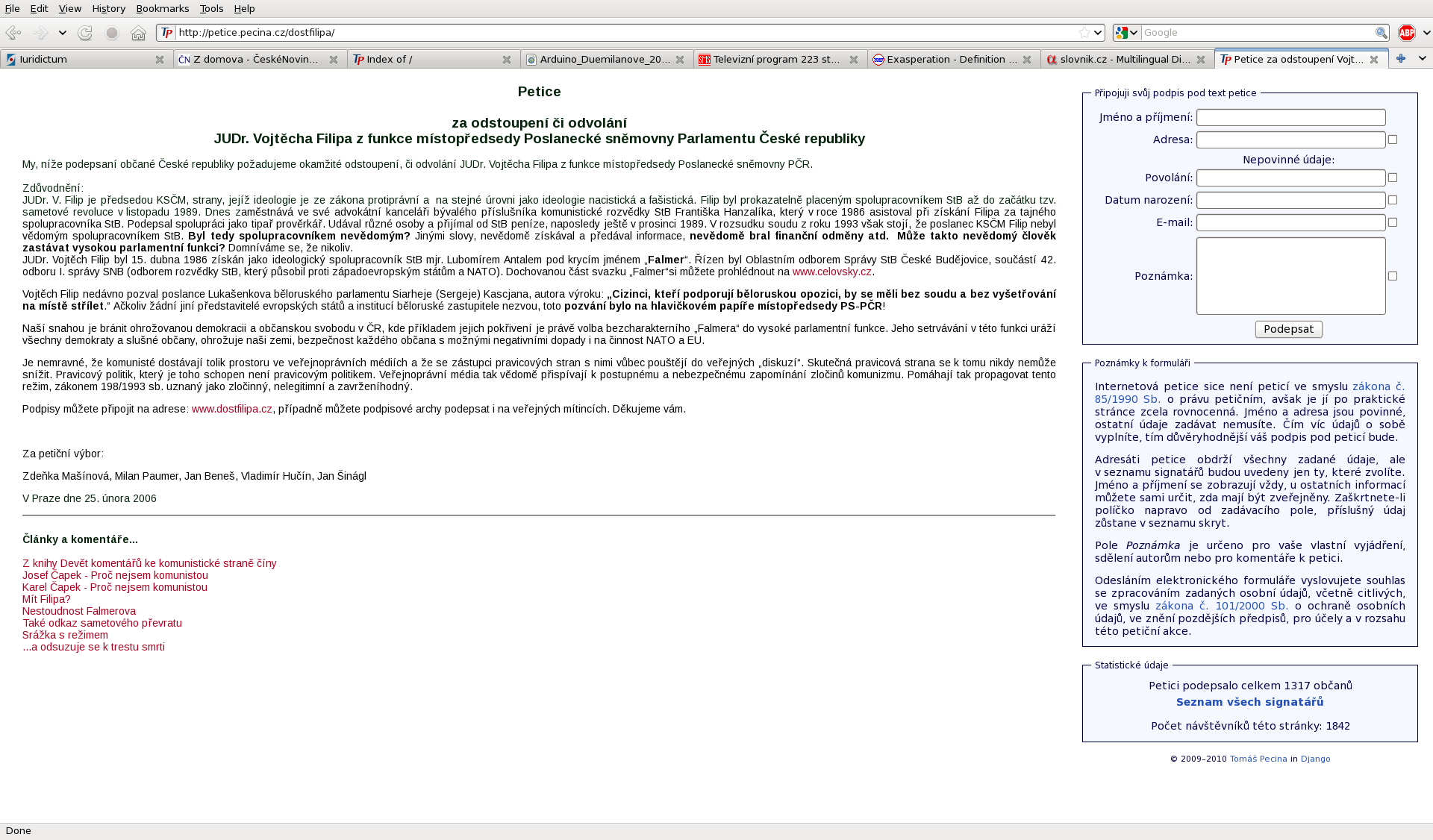Bookmark the page with the star icon

pos(1084,33)
